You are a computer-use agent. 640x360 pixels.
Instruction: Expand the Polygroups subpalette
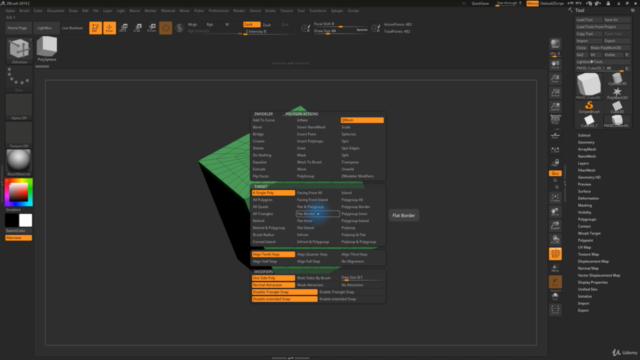[587, 219]
